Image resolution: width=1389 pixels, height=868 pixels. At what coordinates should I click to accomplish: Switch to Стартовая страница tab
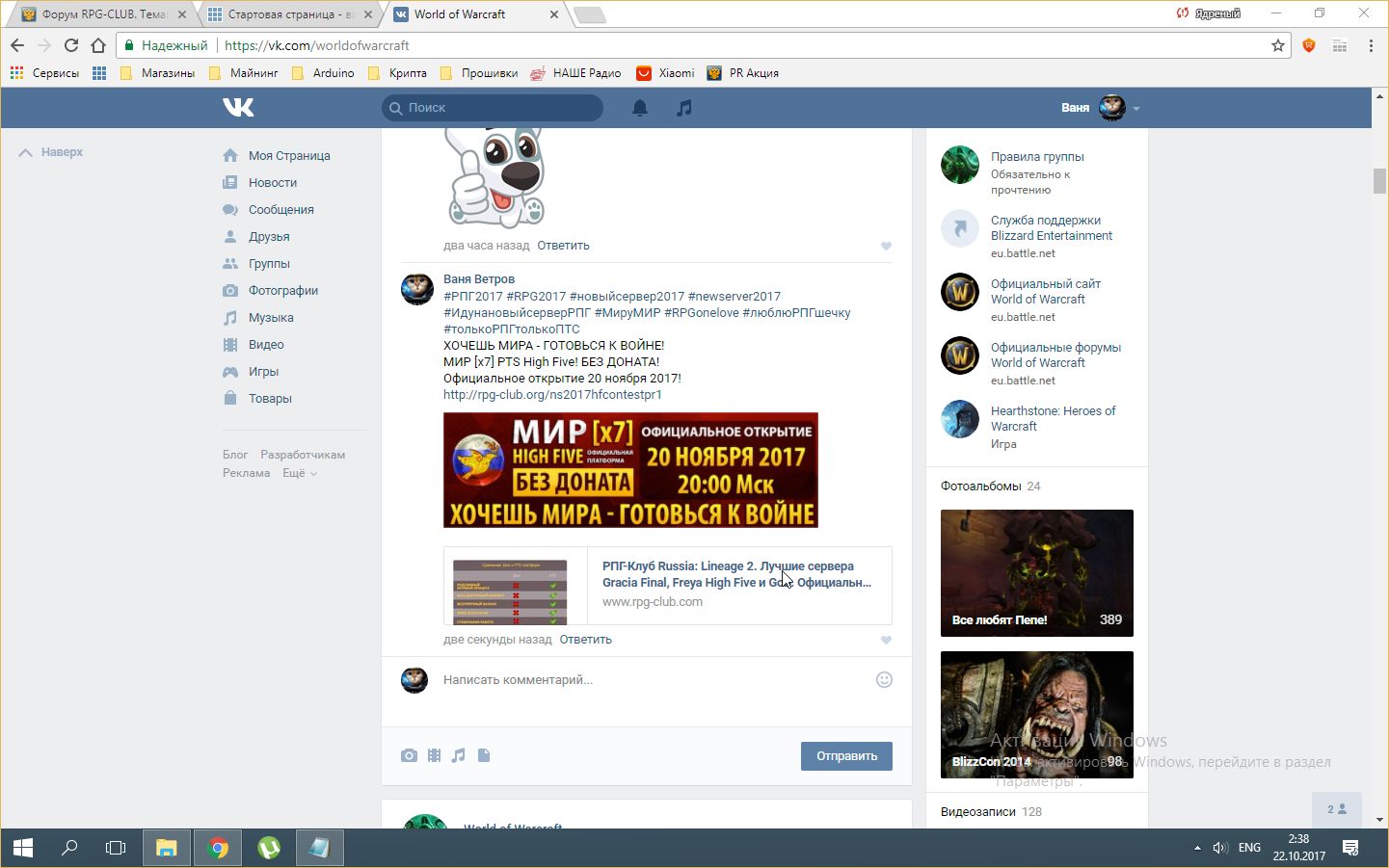pos(290,14)
